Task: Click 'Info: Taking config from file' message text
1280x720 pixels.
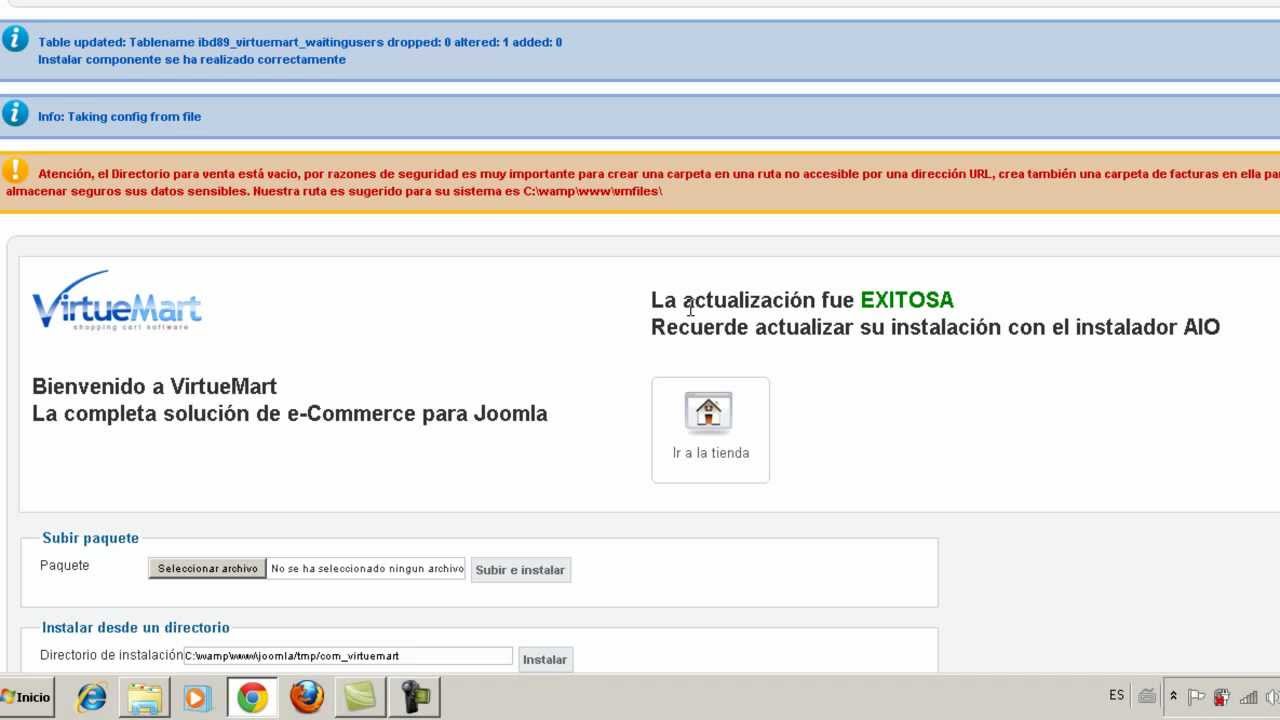Action: (x=119, y=116)
